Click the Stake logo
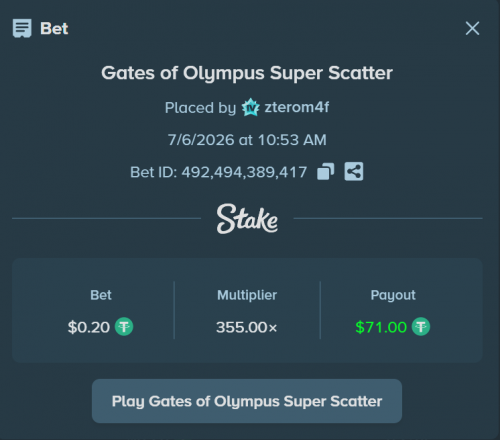The width and height of the screenshot is (500, 440). pos(247,219)
